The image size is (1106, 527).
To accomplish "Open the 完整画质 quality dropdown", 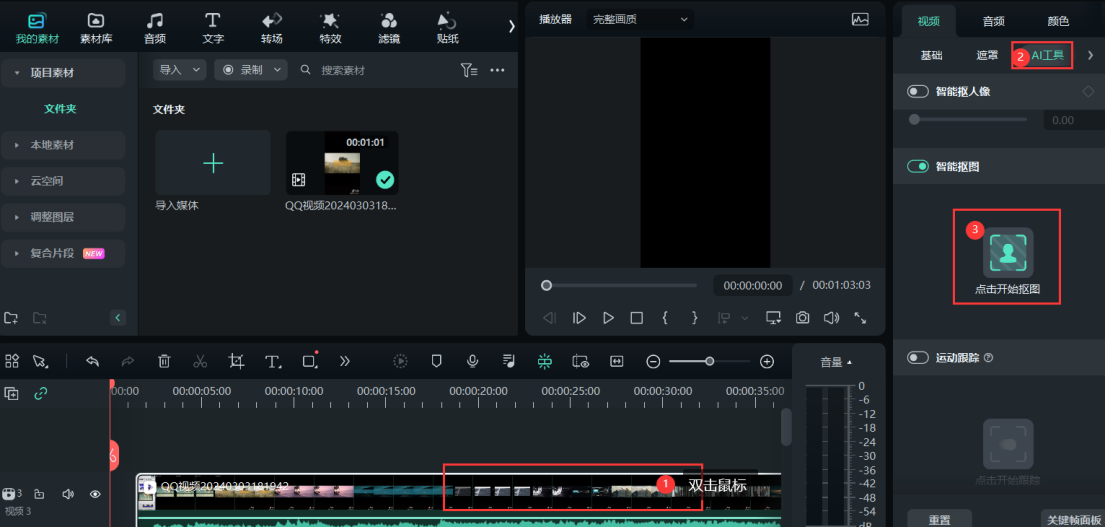I will [x=640, y=19].
